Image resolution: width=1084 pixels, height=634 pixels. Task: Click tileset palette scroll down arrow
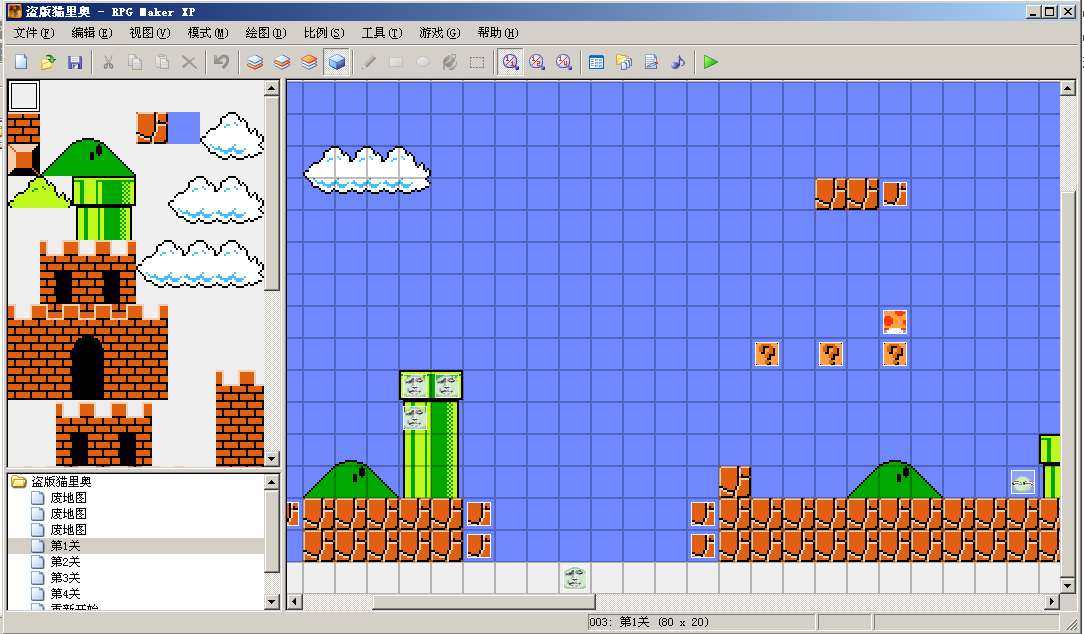pos(272,458)
